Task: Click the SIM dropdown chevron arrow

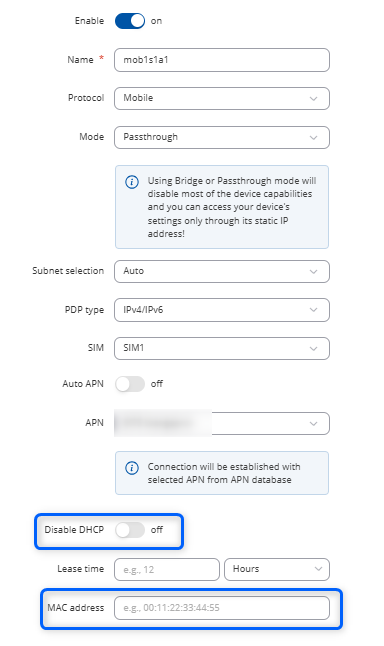Action: (x=314, y=349)
